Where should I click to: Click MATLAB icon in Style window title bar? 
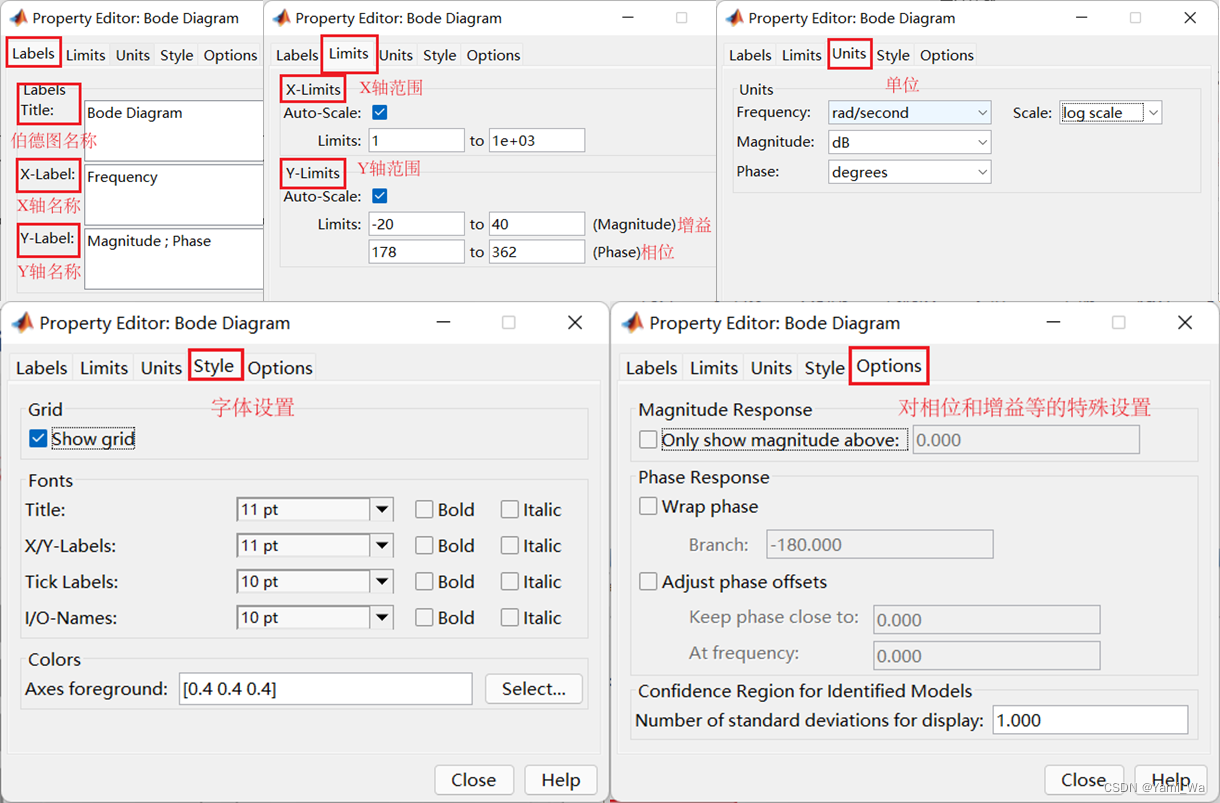[21, 323]
